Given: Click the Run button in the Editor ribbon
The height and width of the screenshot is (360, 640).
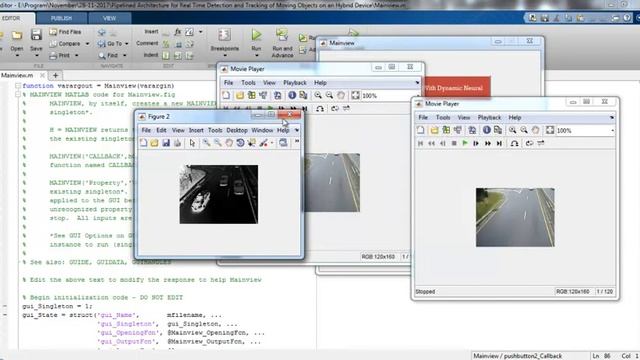Looking at the screenshot, I should click(x=256, y=40).
